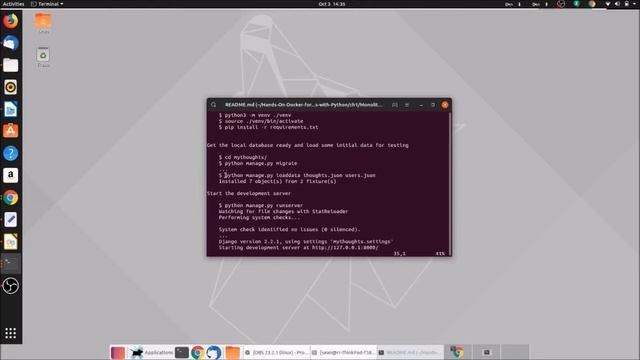The width and height of the screenshot is (640, 360).
Task: Open LibreOffice Writer from the dock
Action: coord(11,109)
